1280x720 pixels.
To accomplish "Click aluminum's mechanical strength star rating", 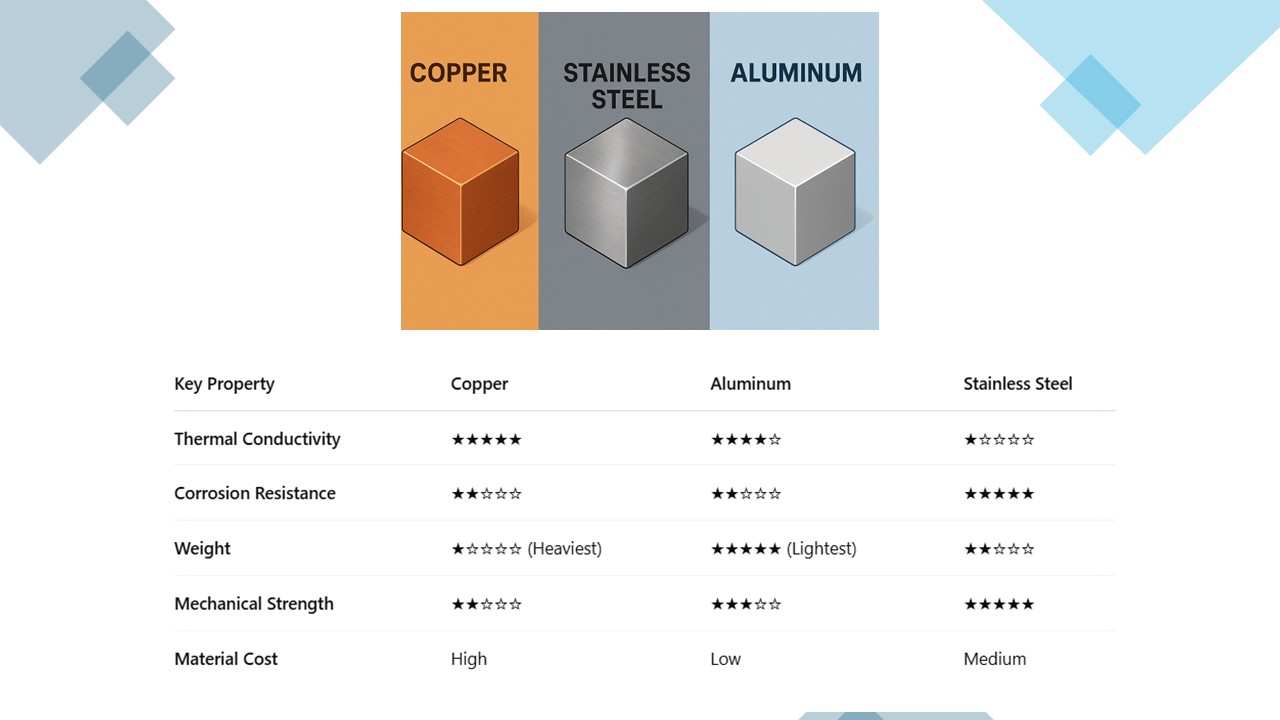I will tap(745, 604).
